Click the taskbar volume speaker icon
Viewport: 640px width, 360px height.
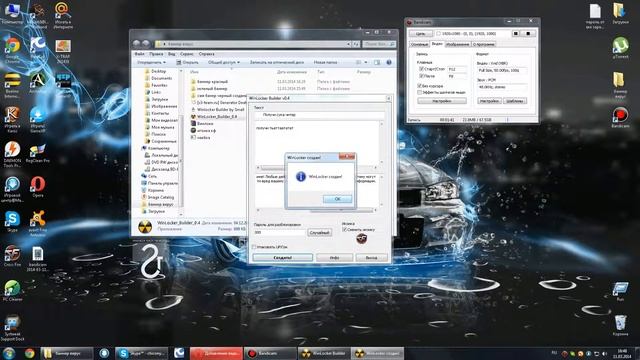604,353
